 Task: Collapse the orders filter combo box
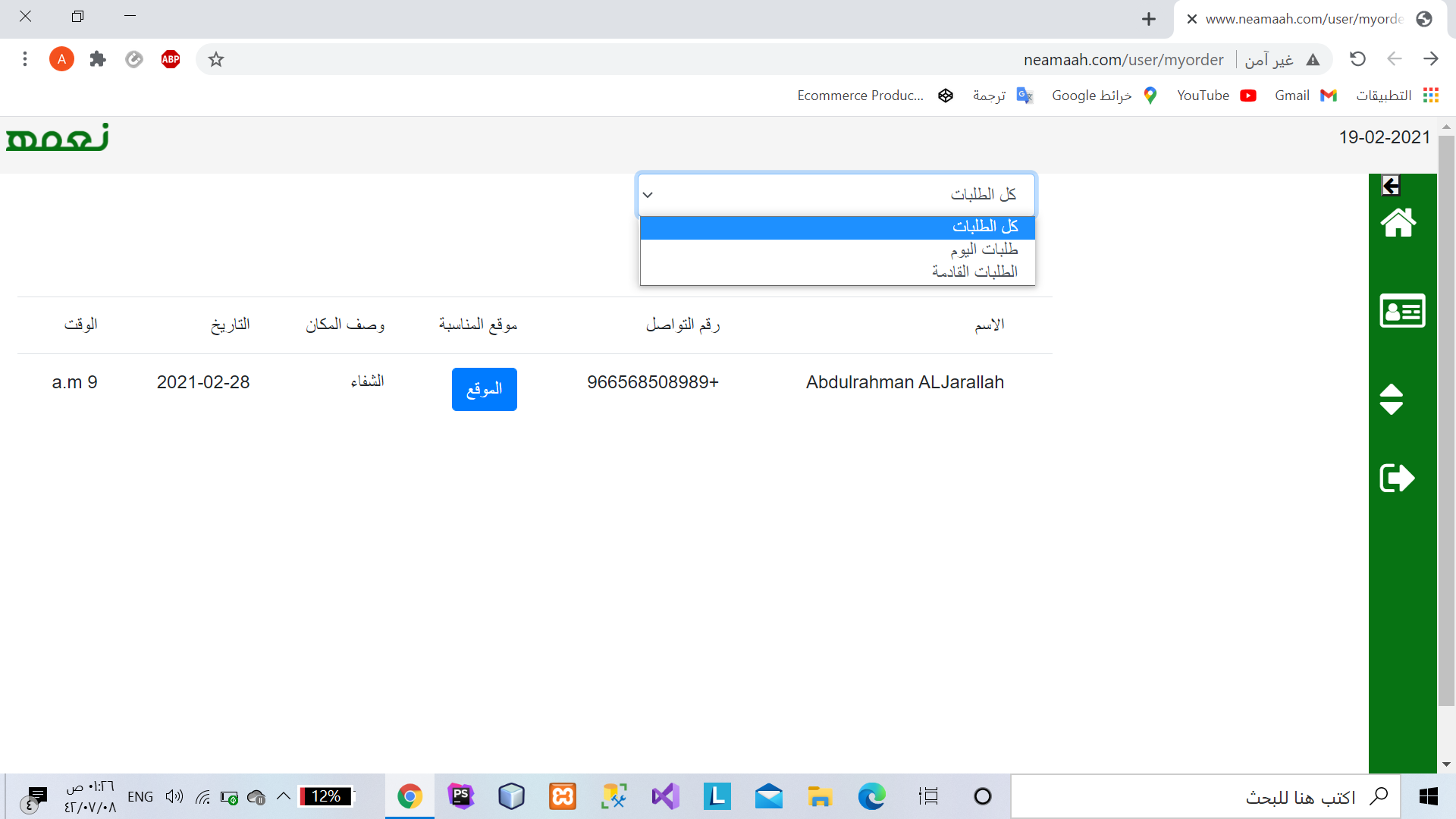836,195
